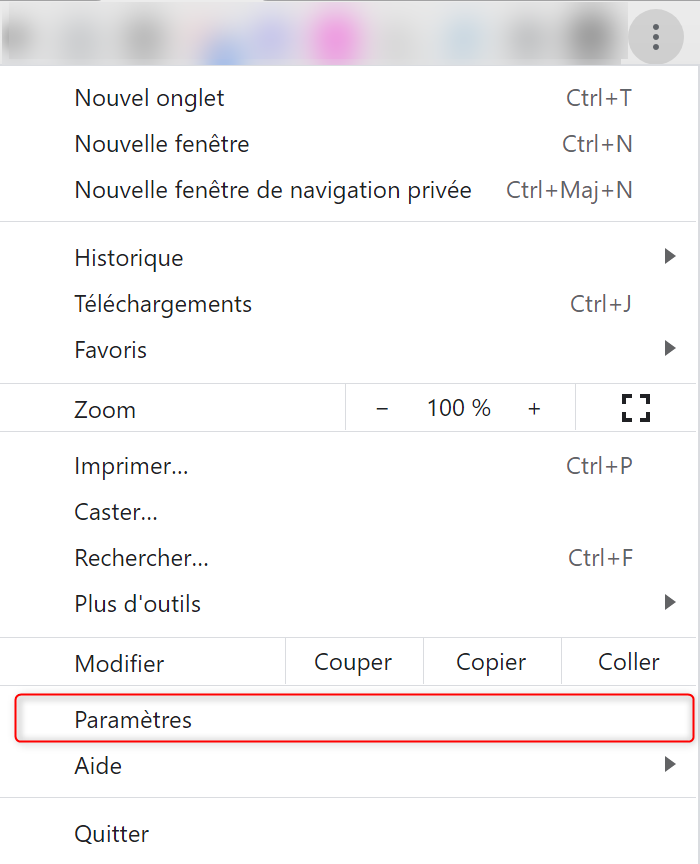700x864 pixels.
Task: Choose the Caster... option
Action: pos(116,512)
